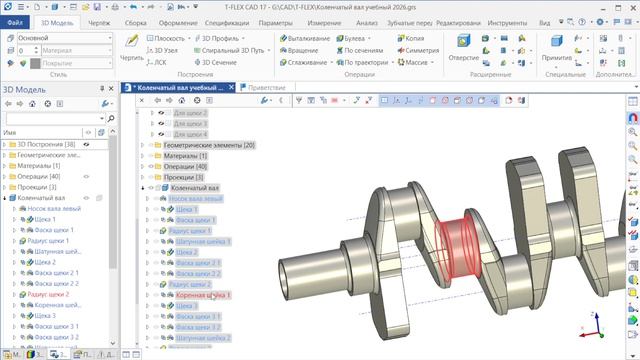Click the Чертить sketch tool

point(132,48)
